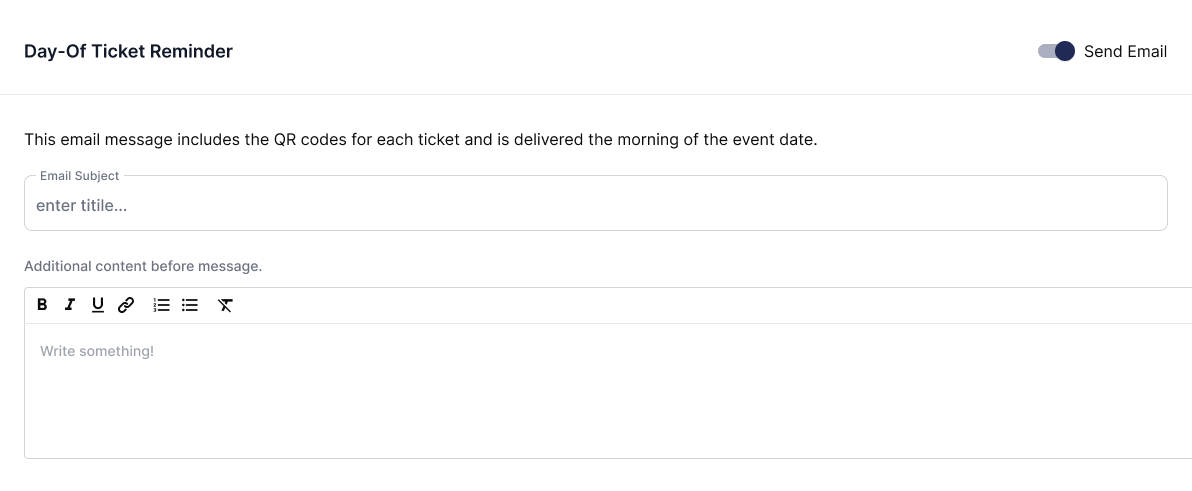Image resolution: width=1192 pixels, height=491 pixels.
Task: Click the 'Additional content before message.' label
Action: (143, 267)
